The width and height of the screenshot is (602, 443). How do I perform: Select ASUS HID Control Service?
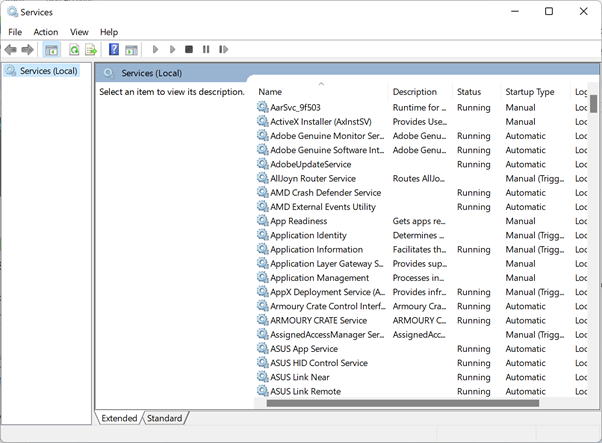pyautogui.click(x=421, y=363)
